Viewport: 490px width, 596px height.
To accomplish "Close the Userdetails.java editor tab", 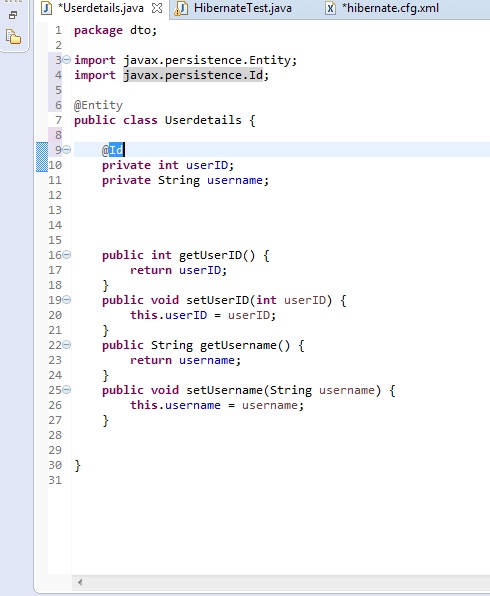I will click(157, 8).
